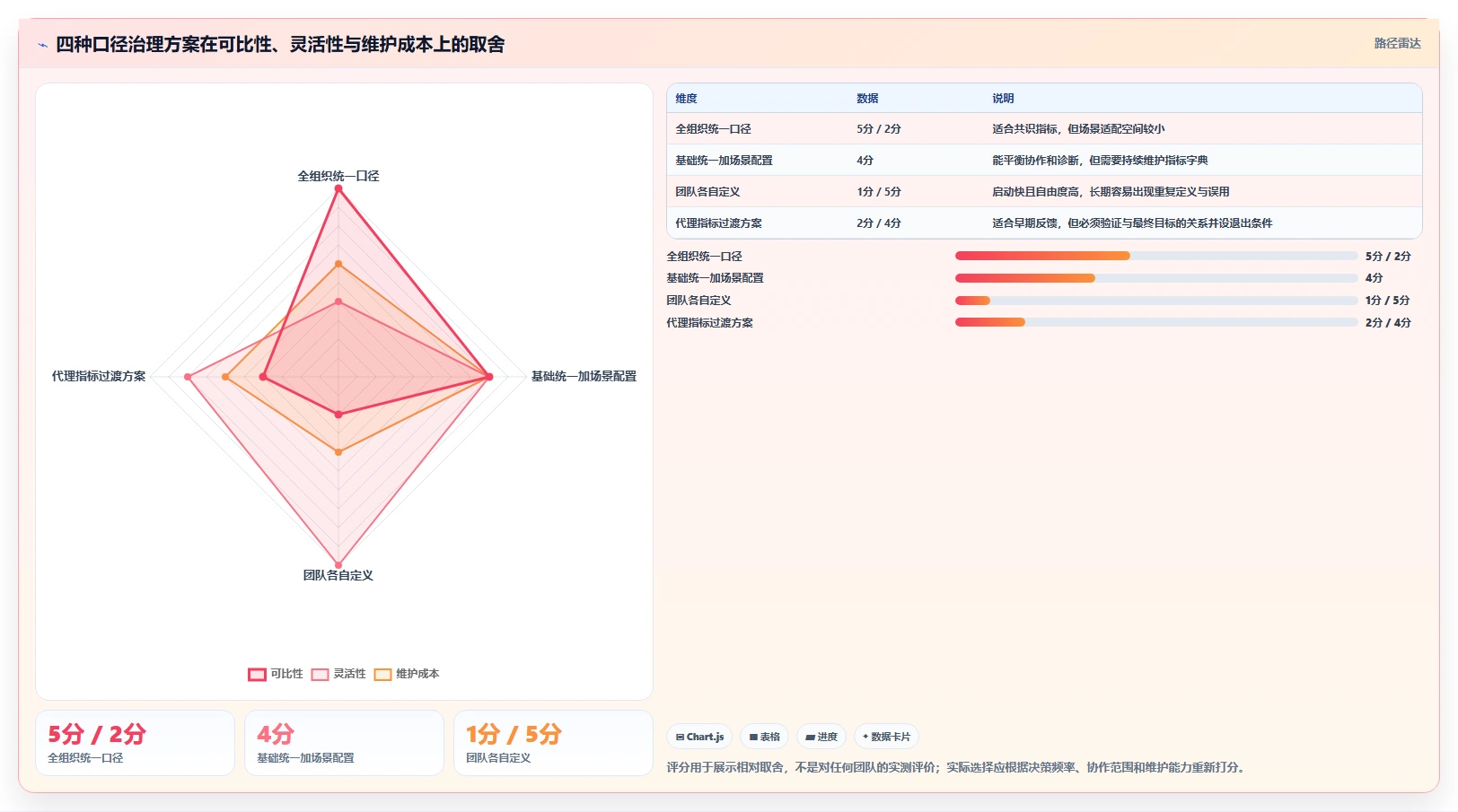
Task: Toggle the 维护成本 series in the radar legend
Action: 407,674
